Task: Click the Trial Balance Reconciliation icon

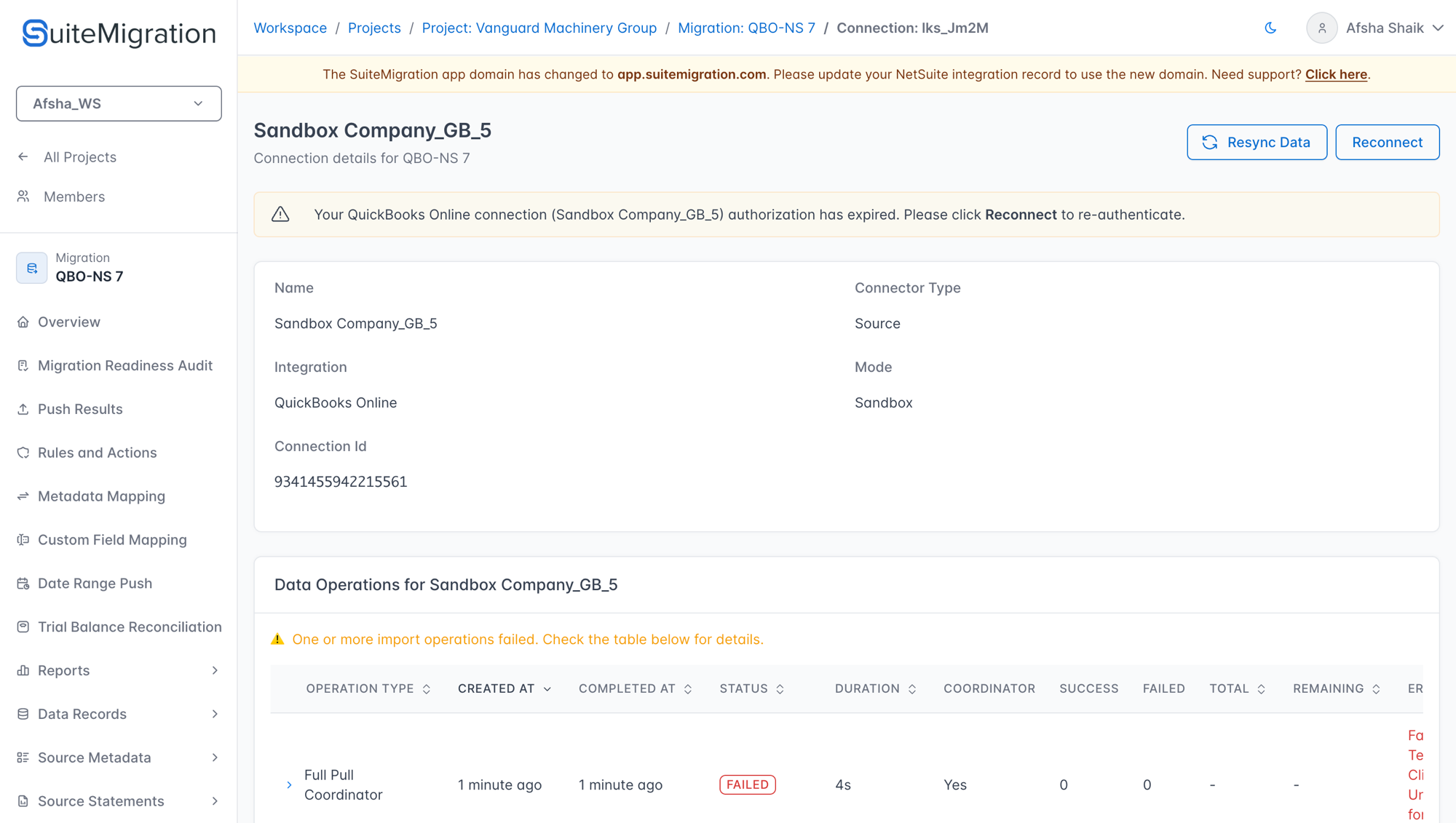Action: coord(23,627)
